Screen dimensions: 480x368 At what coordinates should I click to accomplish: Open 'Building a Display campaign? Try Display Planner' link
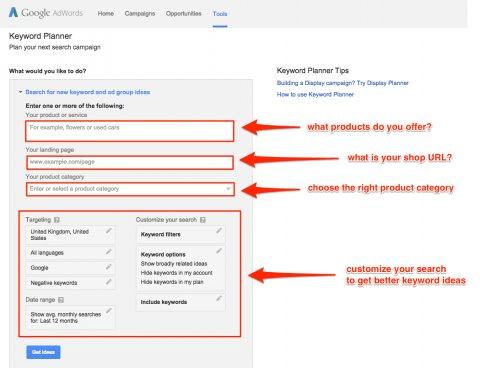click(x=343, y=83)
